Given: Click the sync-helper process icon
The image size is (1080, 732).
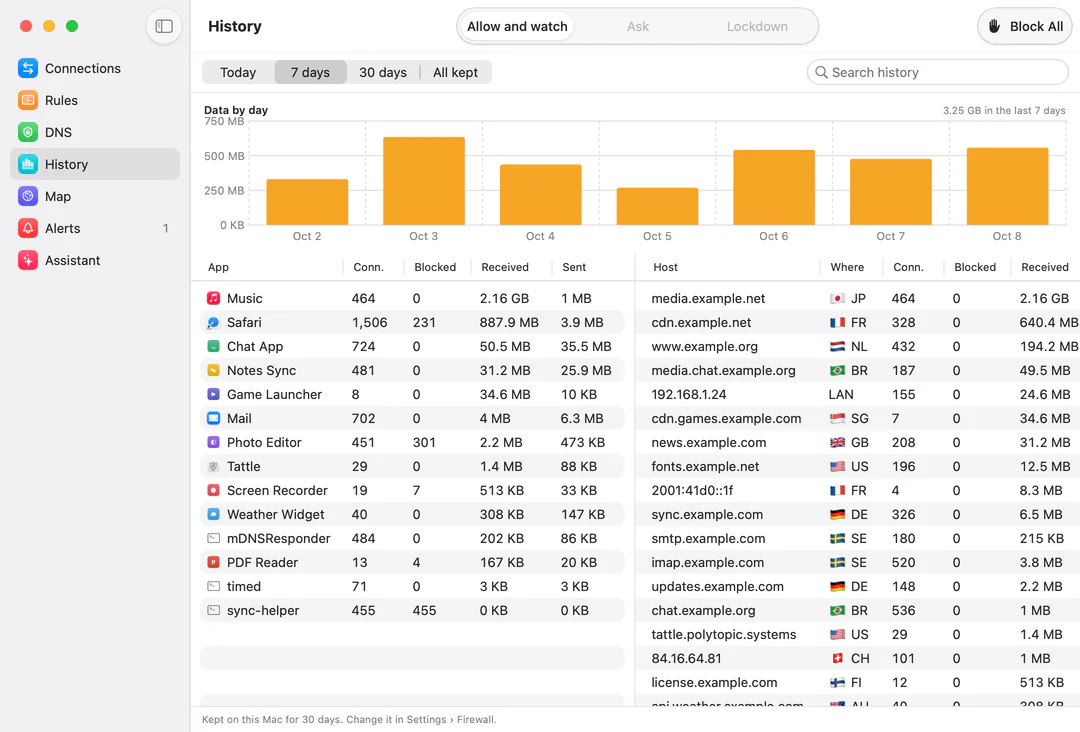Looking at the screenshot, I should [214, 610].
